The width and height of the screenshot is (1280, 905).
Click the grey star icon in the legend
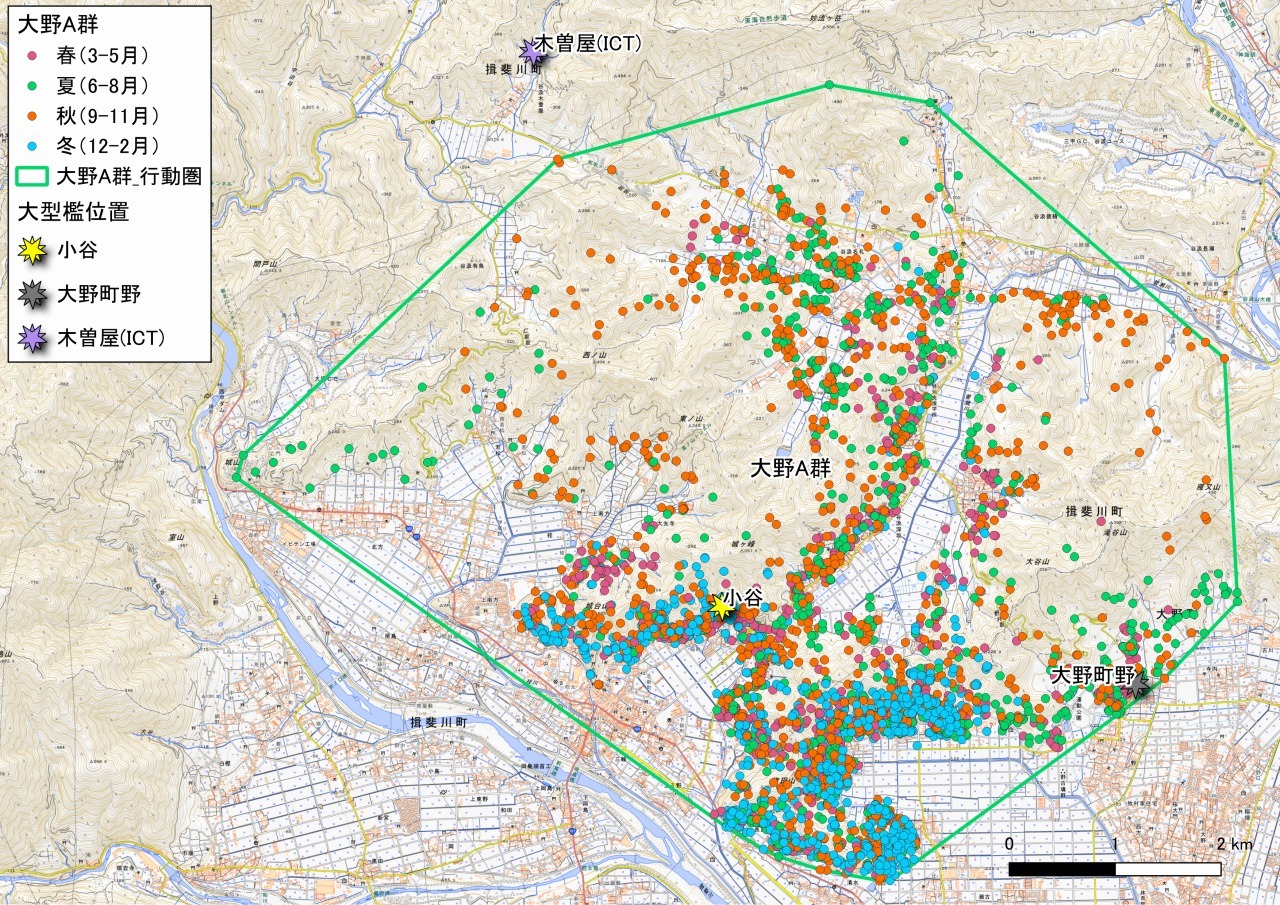33,294
